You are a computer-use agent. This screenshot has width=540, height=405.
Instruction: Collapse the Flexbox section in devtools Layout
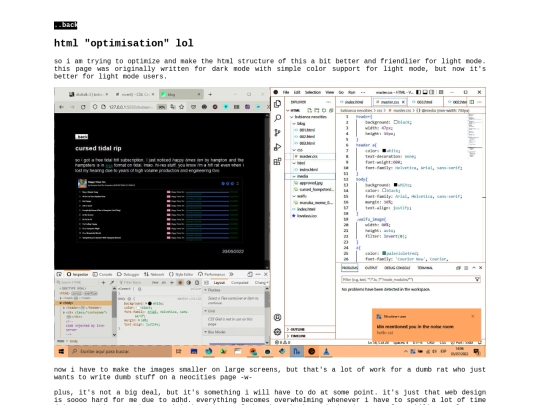coord(233,290)
